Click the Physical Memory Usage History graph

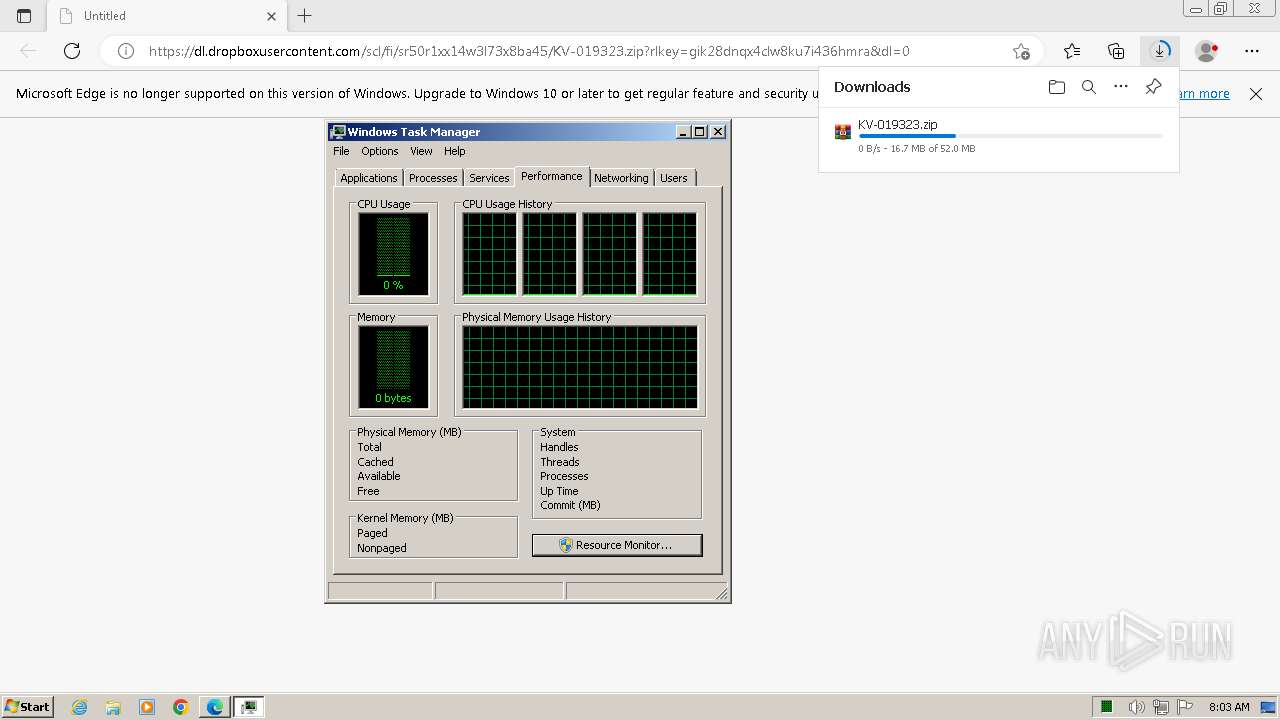580,367
